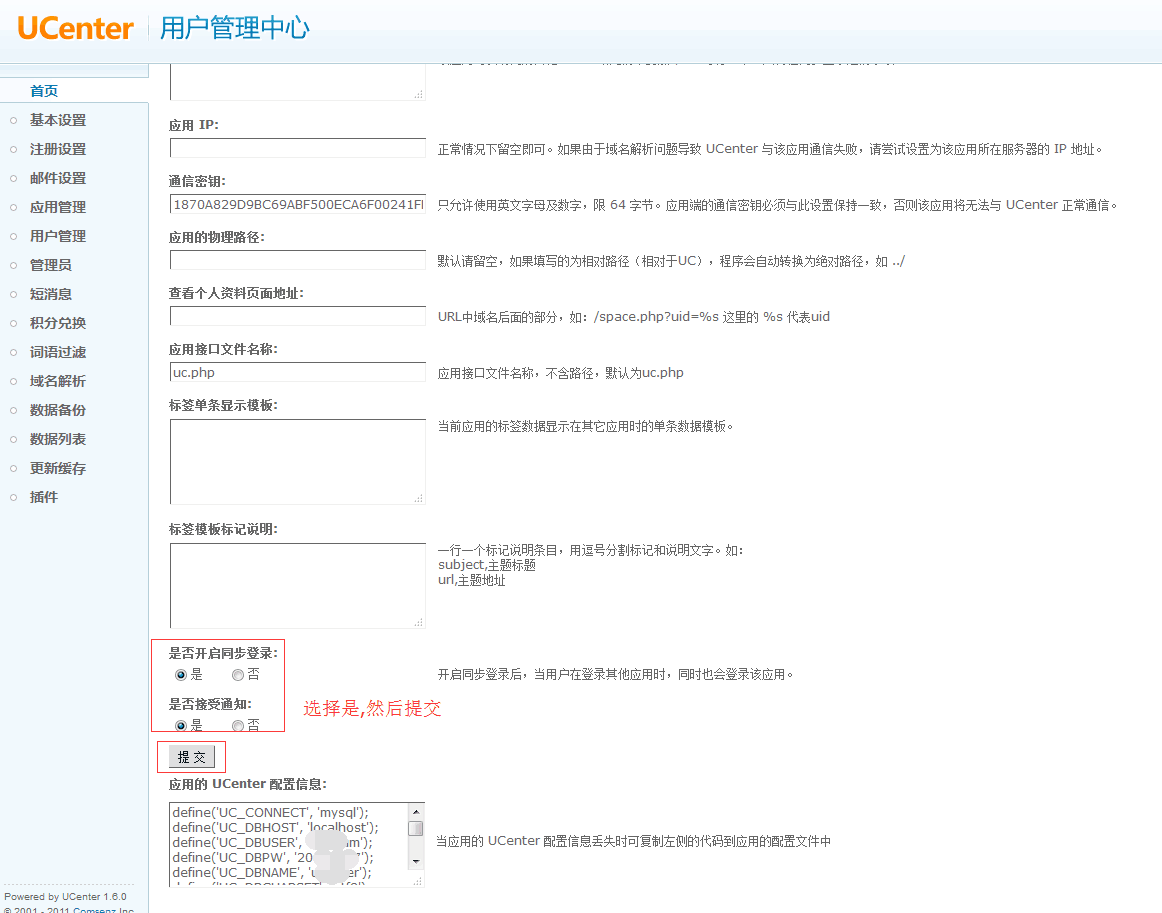The height and width of the screenshot is (913, 1162).
Task: Go to 数据备份 page
Action: (x=58, y=410)
